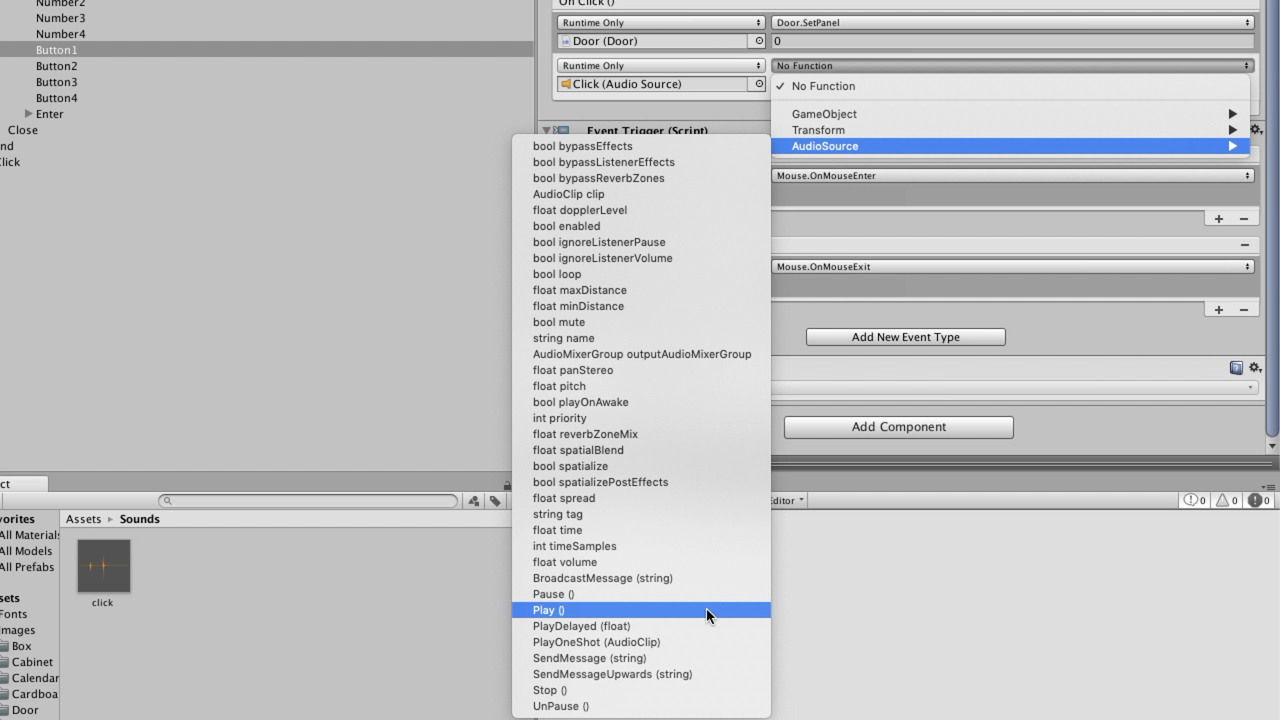Choose Play () from the AudioSource submenu

tap(549, 610)
